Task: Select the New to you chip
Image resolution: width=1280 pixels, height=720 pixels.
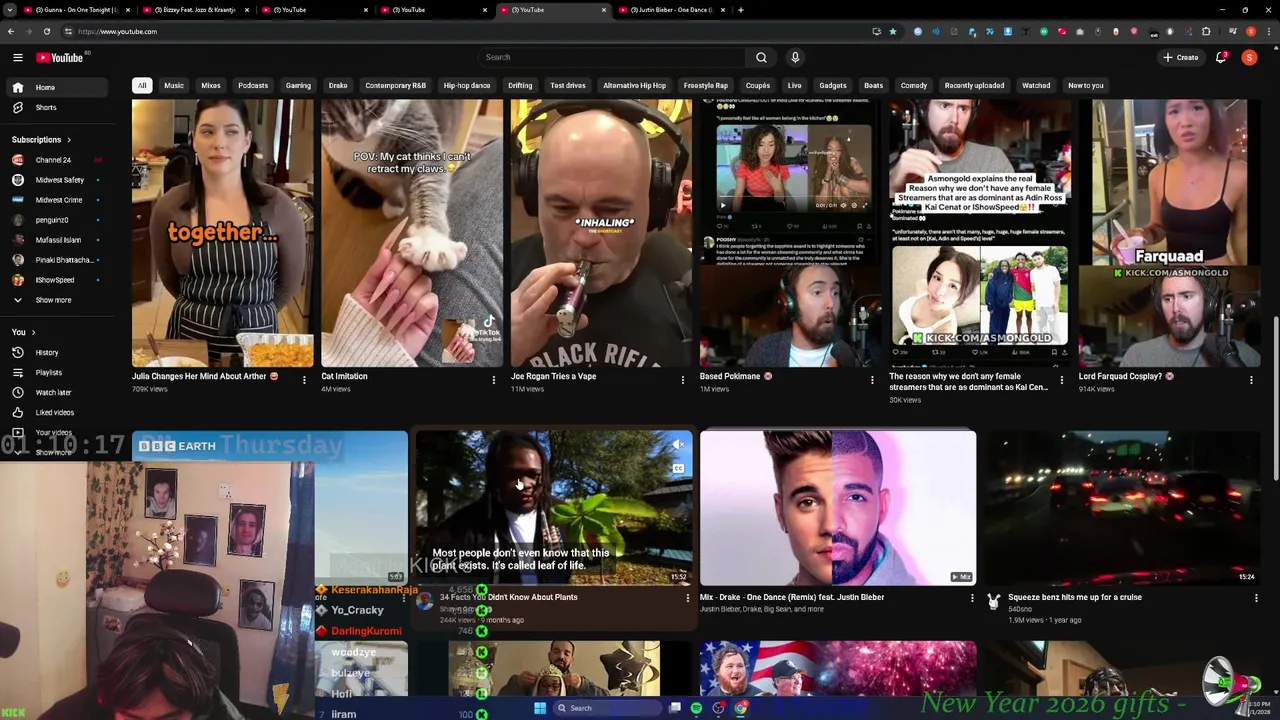Action: 1085,85
